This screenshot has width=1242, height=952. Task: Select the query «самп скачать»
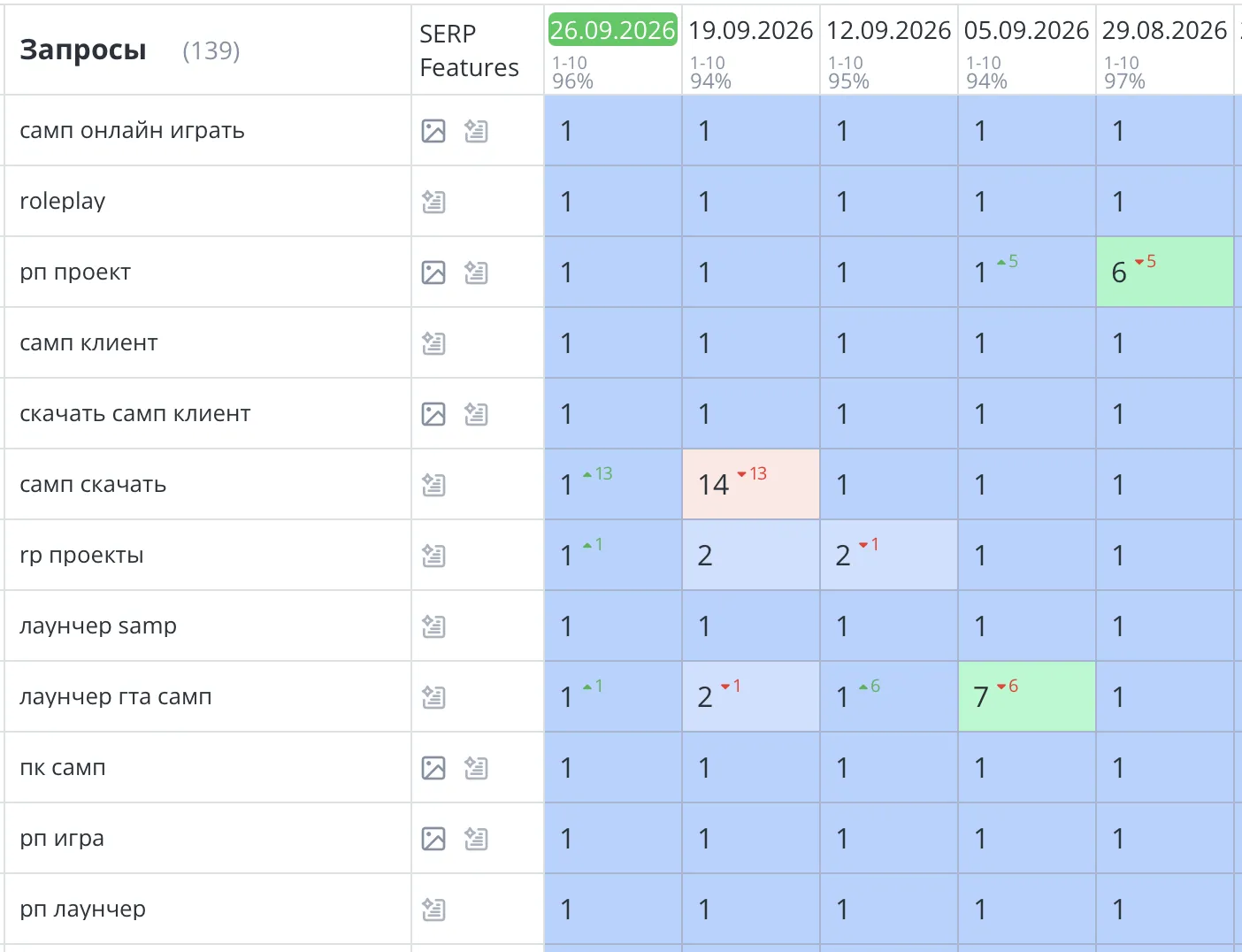(93, 485)
